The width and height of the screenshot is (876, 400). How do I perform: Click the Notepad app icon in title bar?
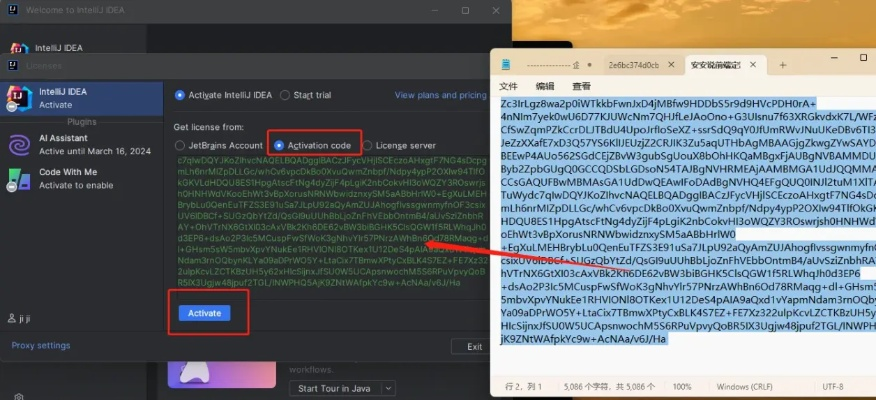tap(506, 65)
